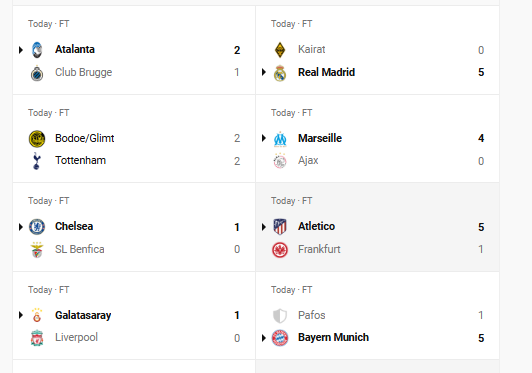
Task: Select the Bayern Munich crest
Action: pos(280,338)
